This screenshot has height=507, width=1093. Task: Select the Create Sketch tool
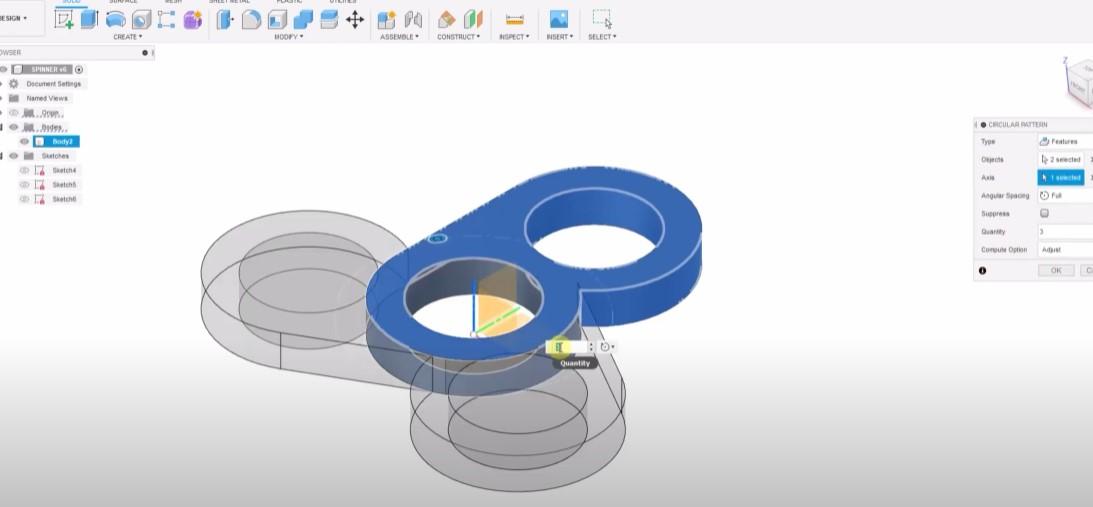click(64, 20)
